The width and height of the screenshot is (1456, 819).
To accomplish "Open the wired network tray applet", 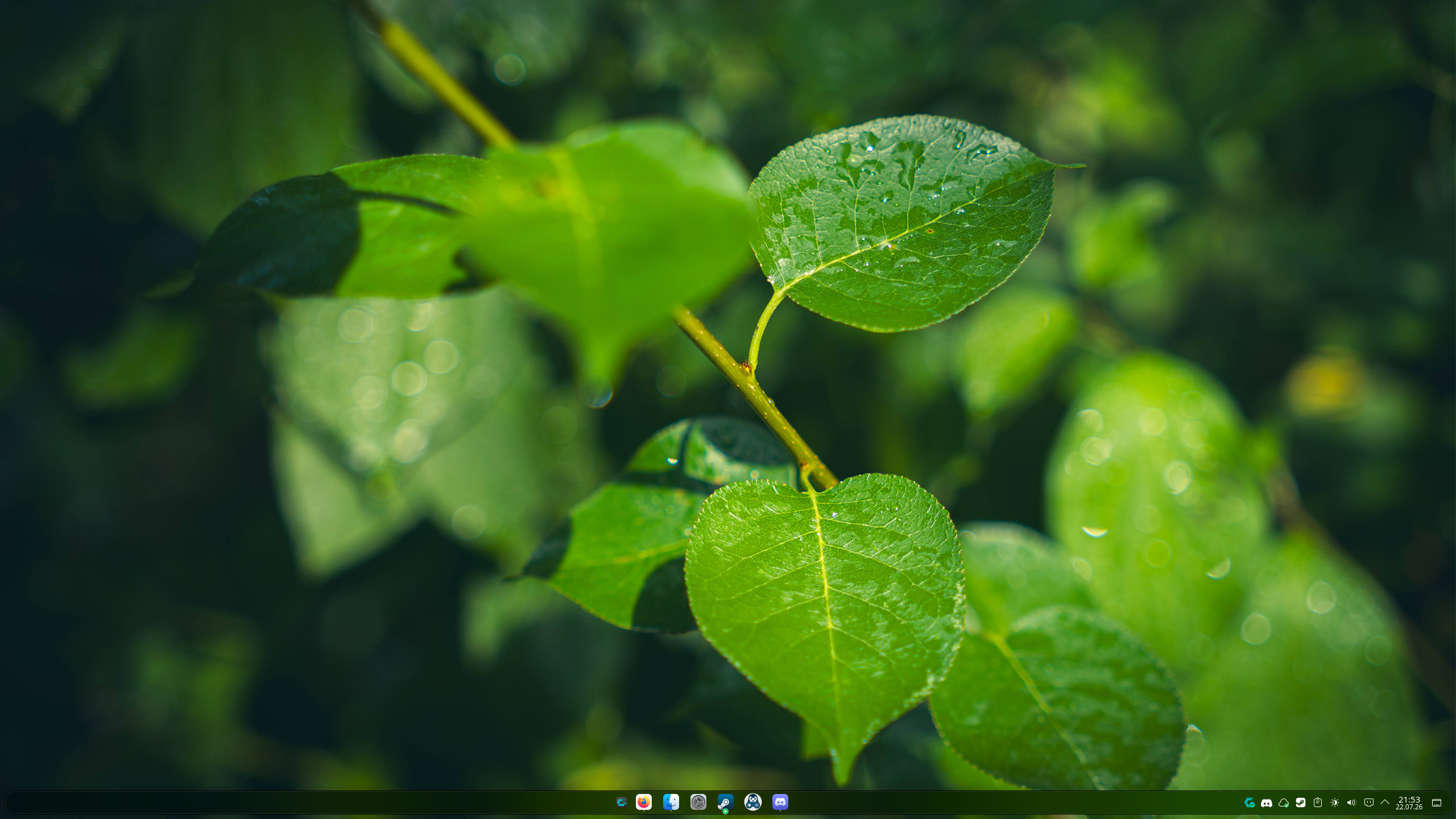I will coord(1368,803).
